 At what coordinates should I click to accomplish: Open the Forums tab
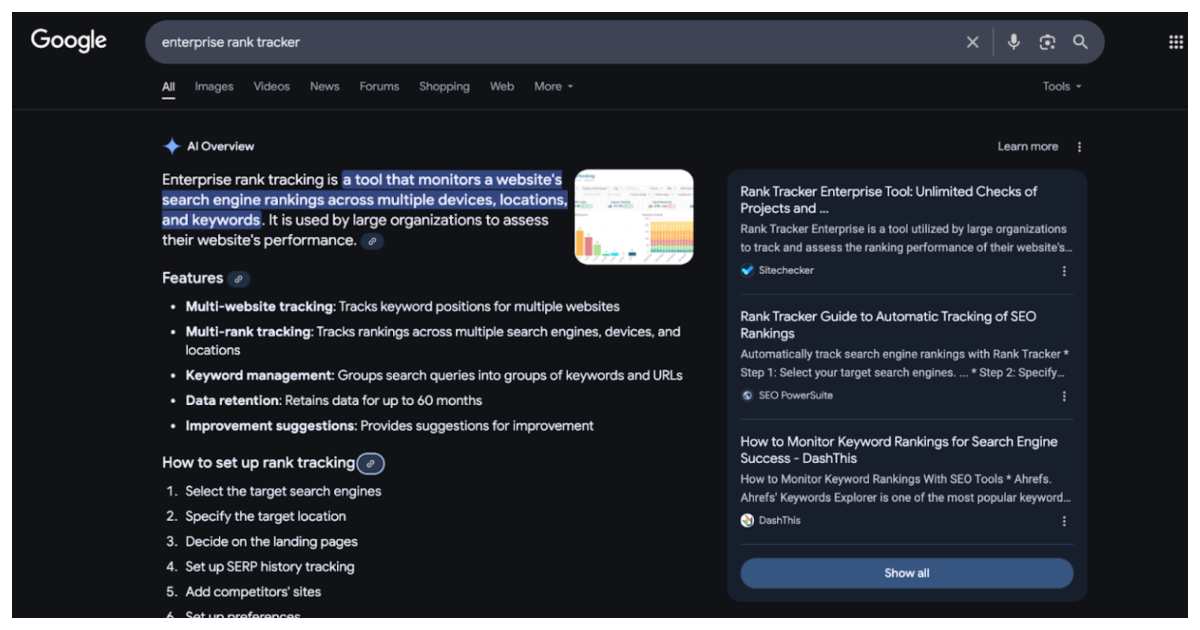[x=379, y=86]
